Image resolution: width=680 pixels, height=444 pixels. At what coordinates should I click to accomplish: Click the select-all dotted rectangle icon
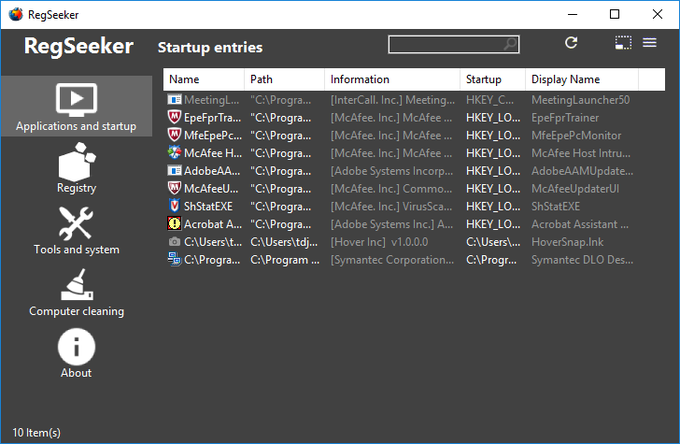pos(623,42)
